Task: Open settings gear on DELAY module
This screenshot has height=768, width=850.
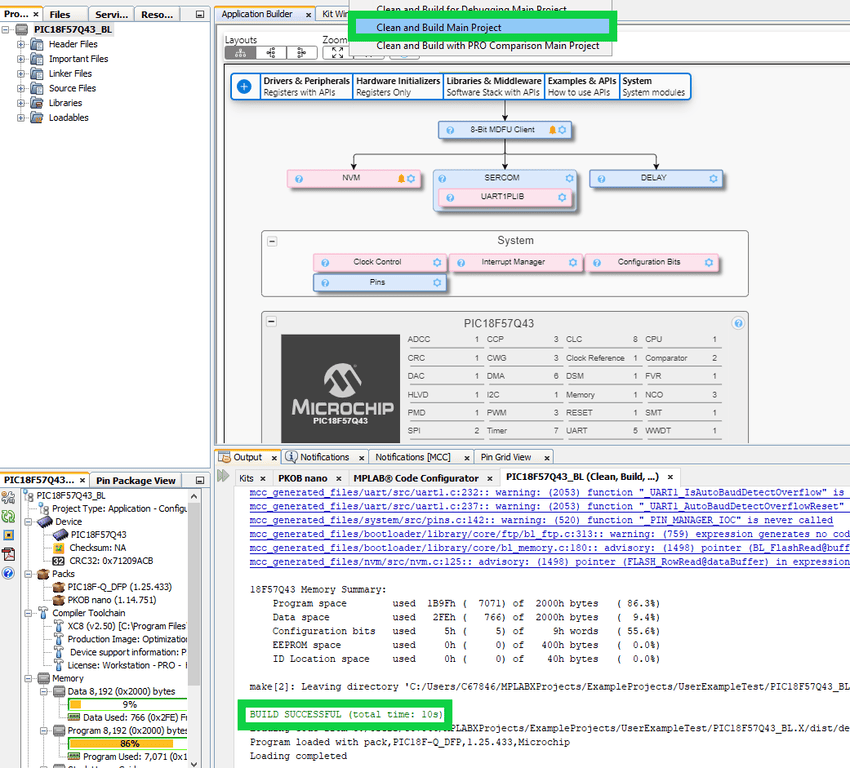Action: pos(713,179)
